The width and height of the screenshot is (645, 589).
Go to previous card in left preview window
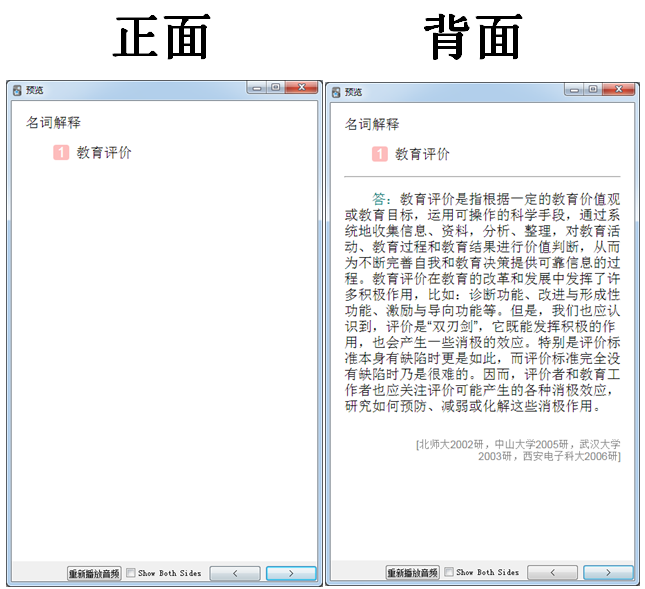coord(235,573)
